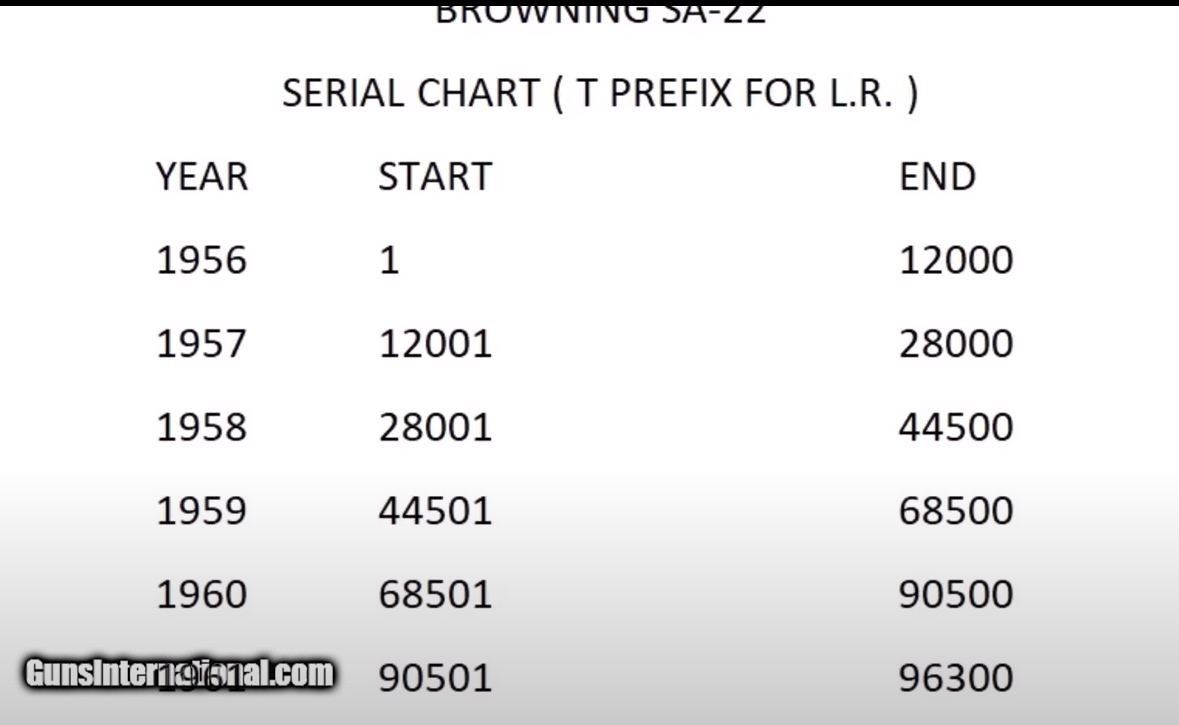Click end serial value 68500

pos(956,511)
